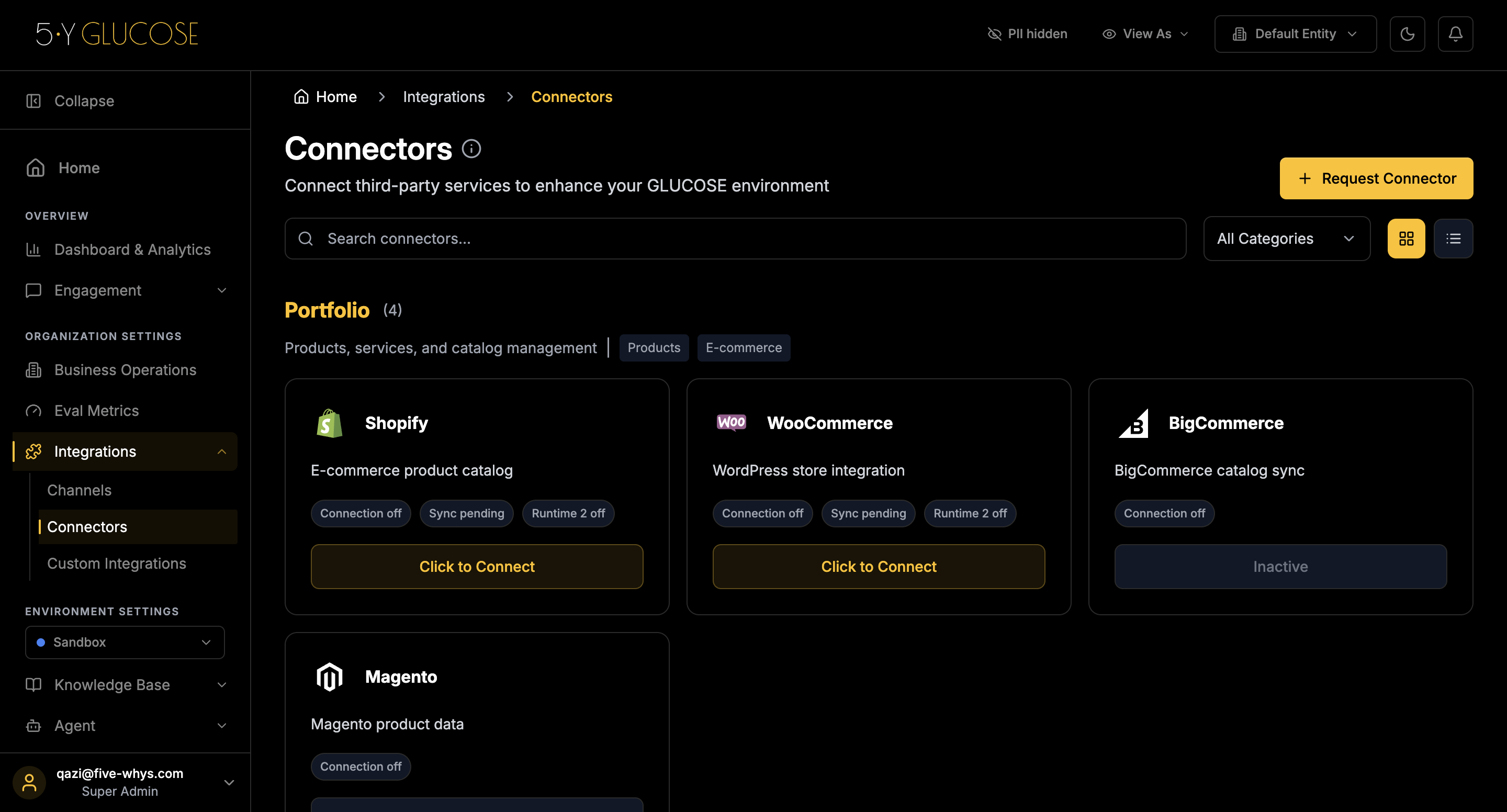
Task: Click WooCommerce's Connection off badge
Action: (762, 513)
